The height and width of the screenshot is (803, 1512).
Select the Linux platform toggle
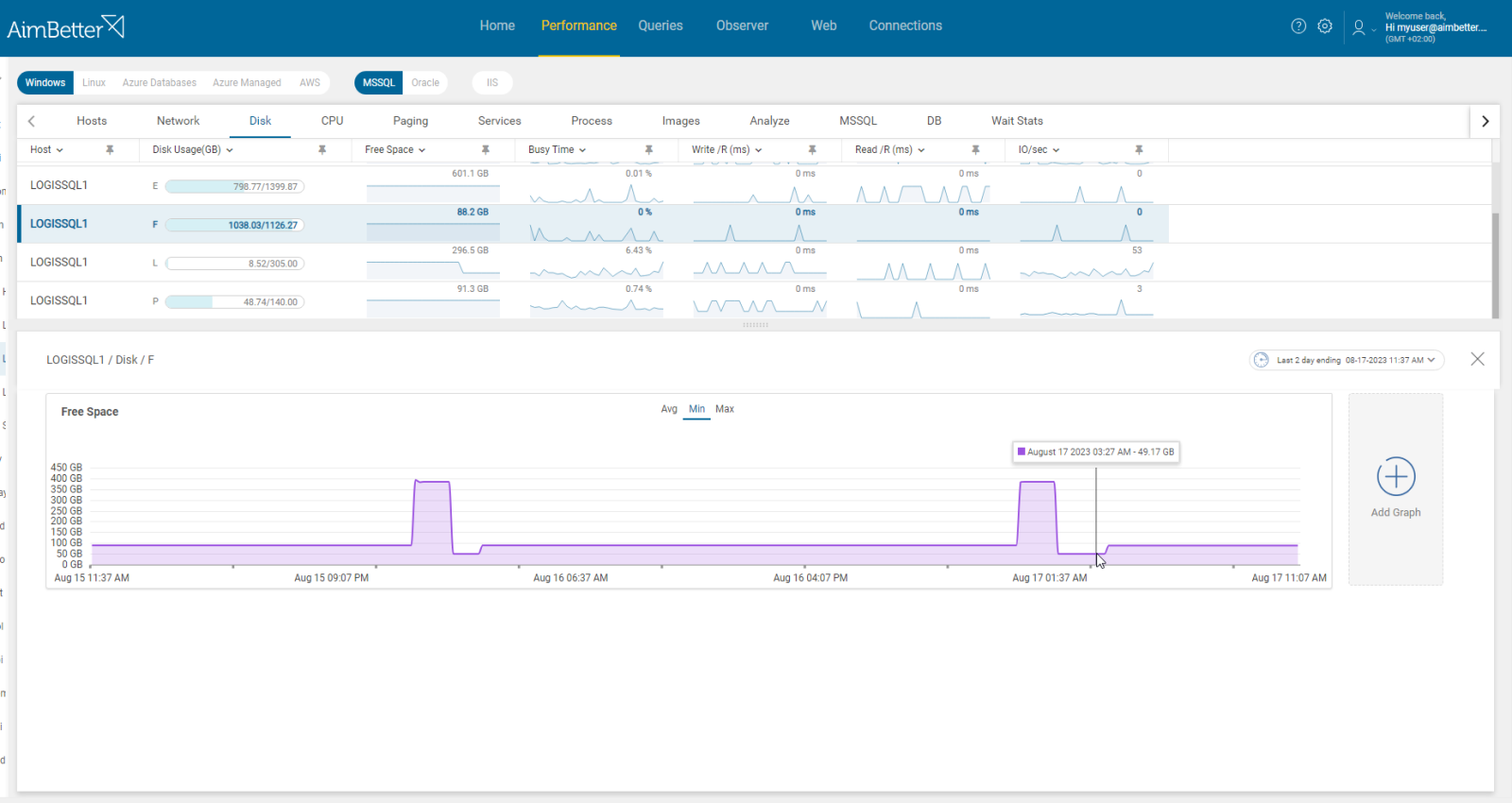[94, 83]
